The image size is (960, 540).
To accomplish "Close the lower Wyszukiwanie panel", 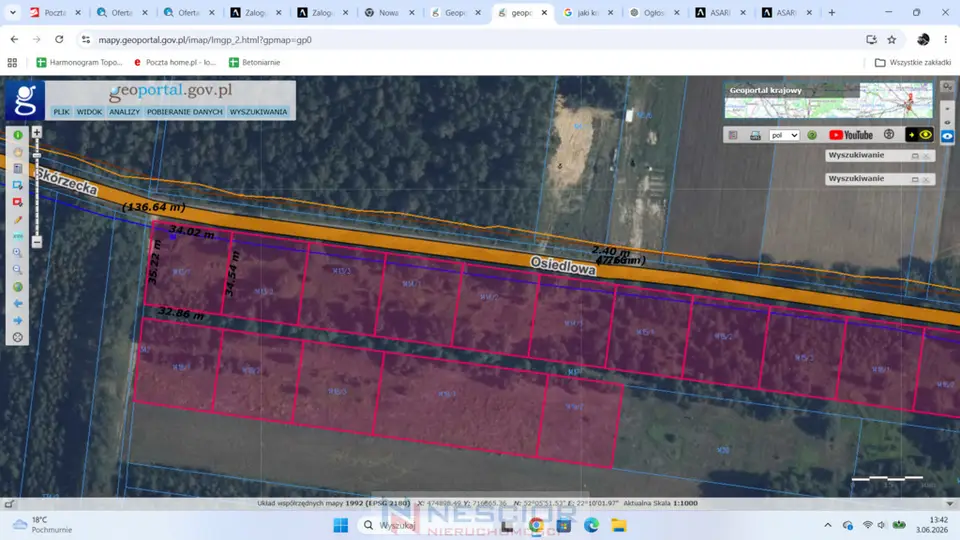I will click(x=926, y=179).
